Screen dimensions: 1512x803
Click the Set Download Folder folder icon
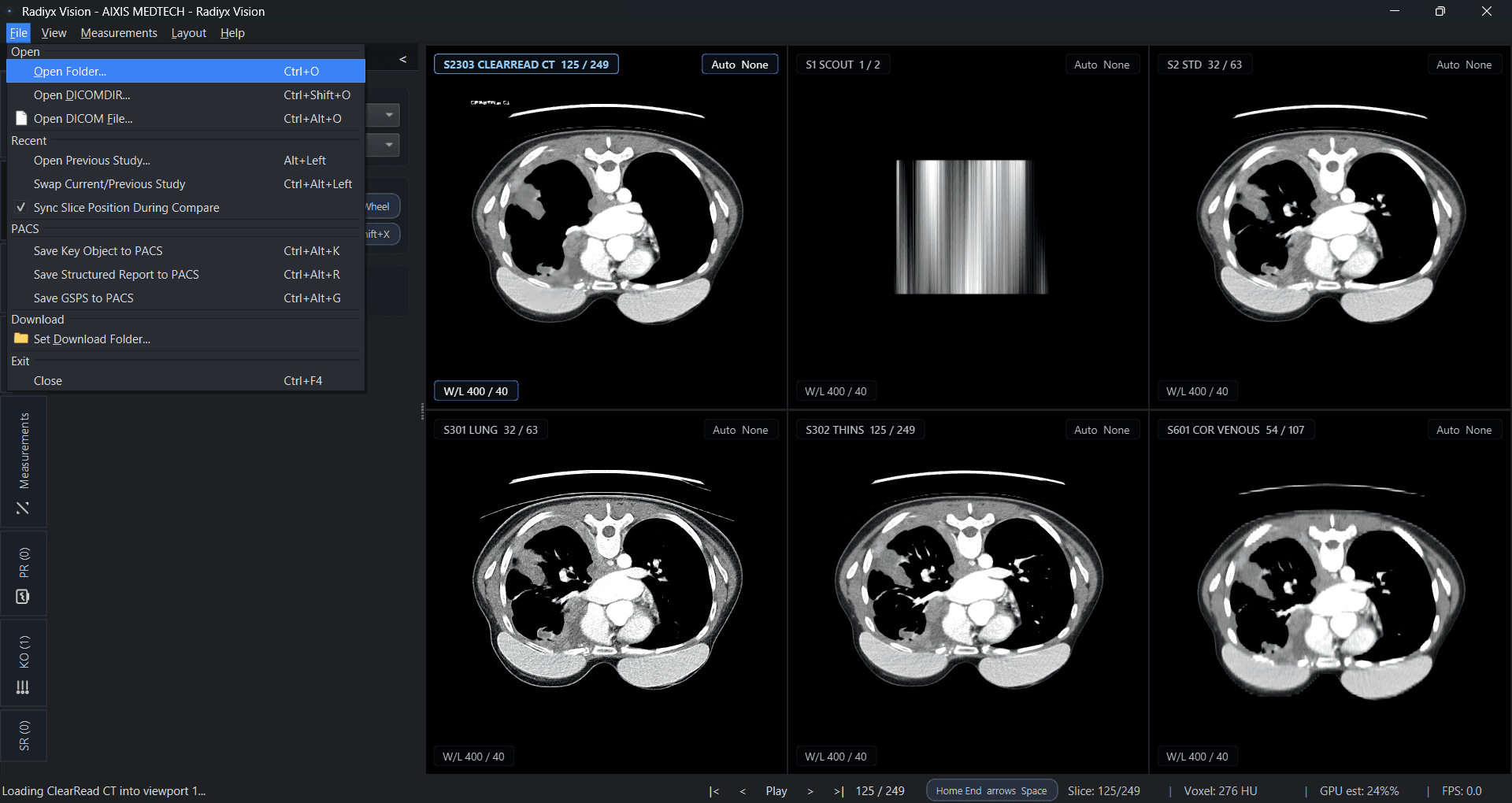pos(21,339)
